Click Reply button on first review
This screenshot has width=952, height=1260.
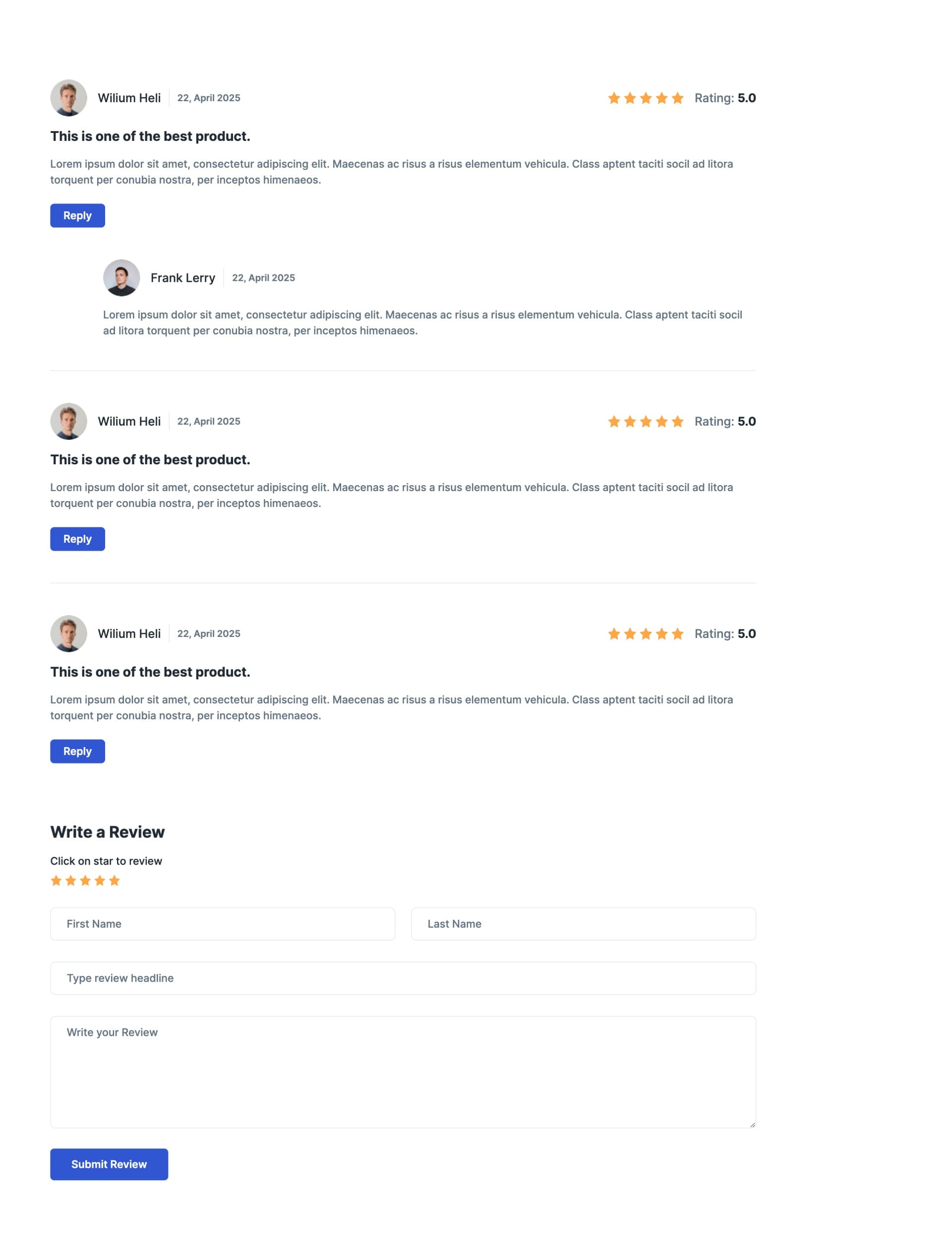pyautogui.click(x=77, y=215)
